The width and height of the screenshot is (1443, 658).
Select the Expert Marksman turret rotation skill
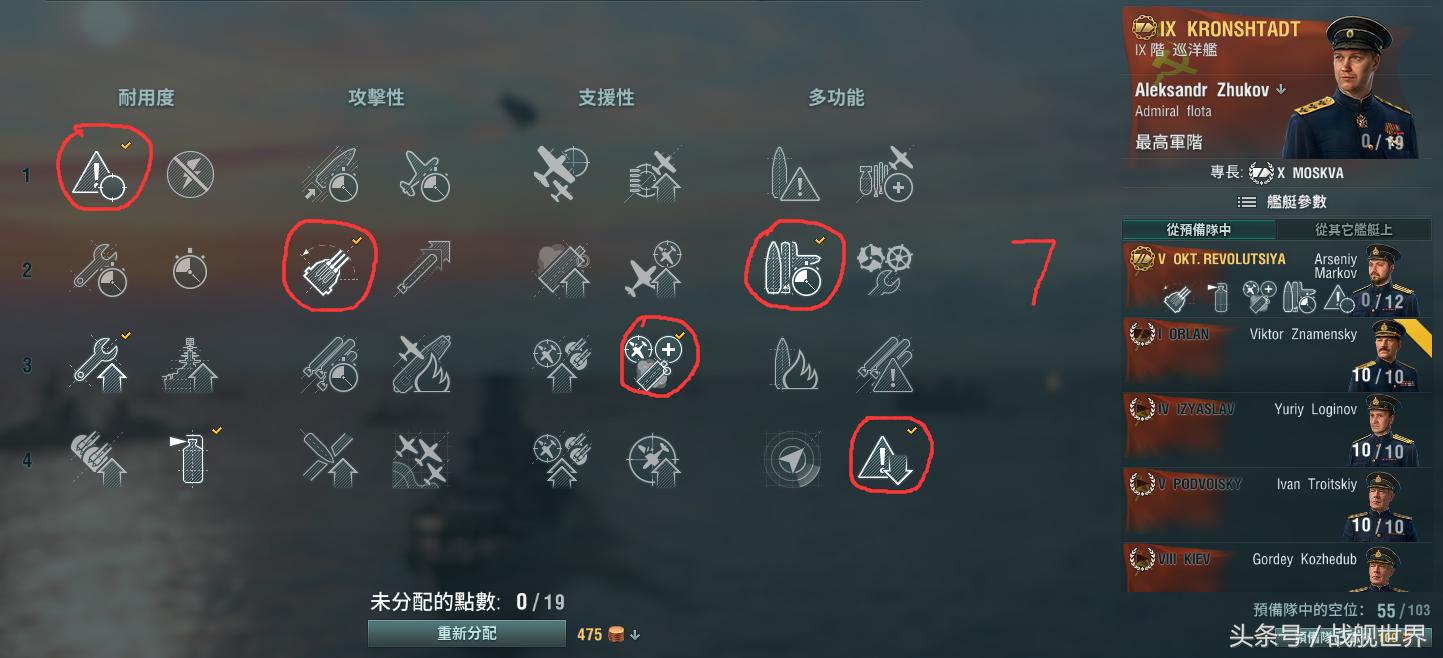pos(330,267)
